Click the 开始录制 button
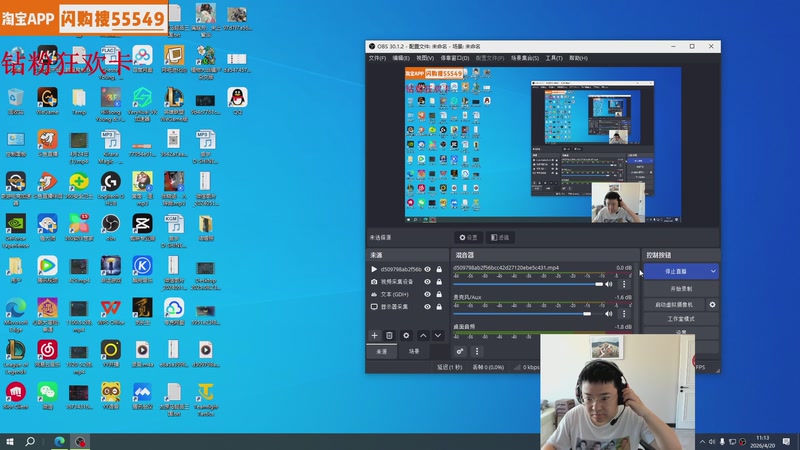Viewport: 800px width, 450px height. tap(681, 289)
